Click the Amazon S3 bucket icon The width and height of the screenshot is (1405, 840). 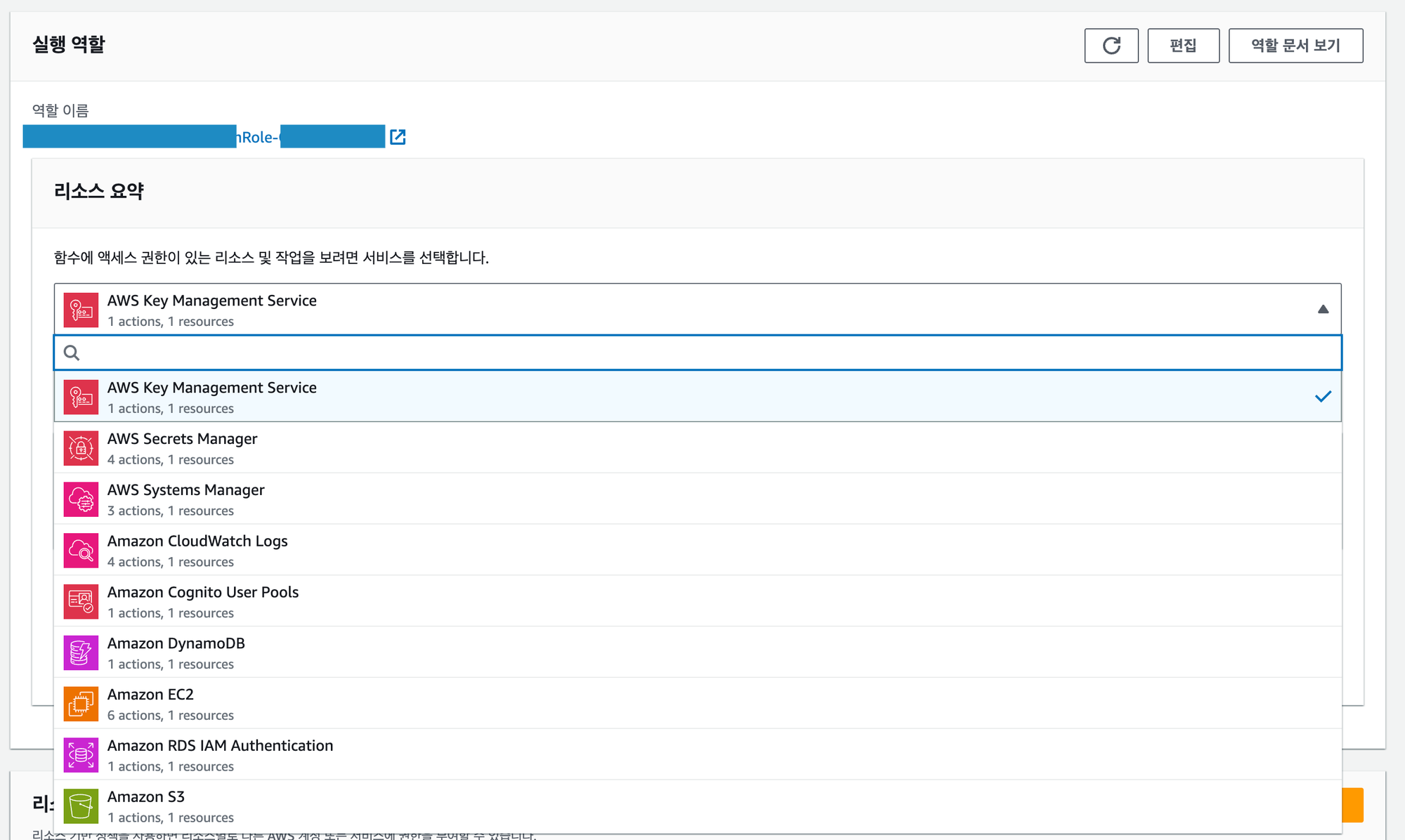click(81, 806)
